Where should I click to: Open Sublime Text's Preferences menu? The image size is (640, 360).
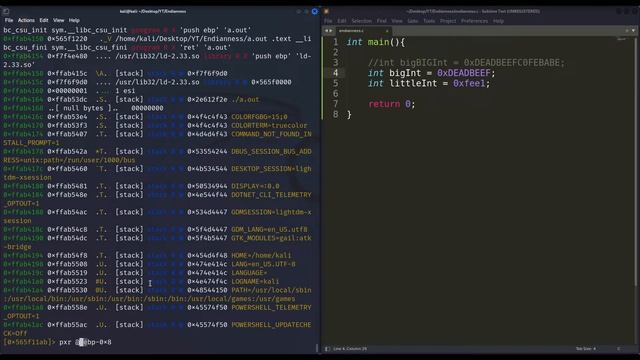coord(474,21)
